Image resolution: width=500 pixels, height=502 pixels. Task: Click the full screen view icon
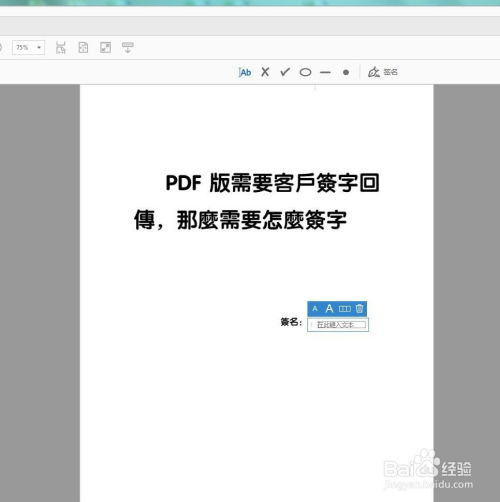105,48
